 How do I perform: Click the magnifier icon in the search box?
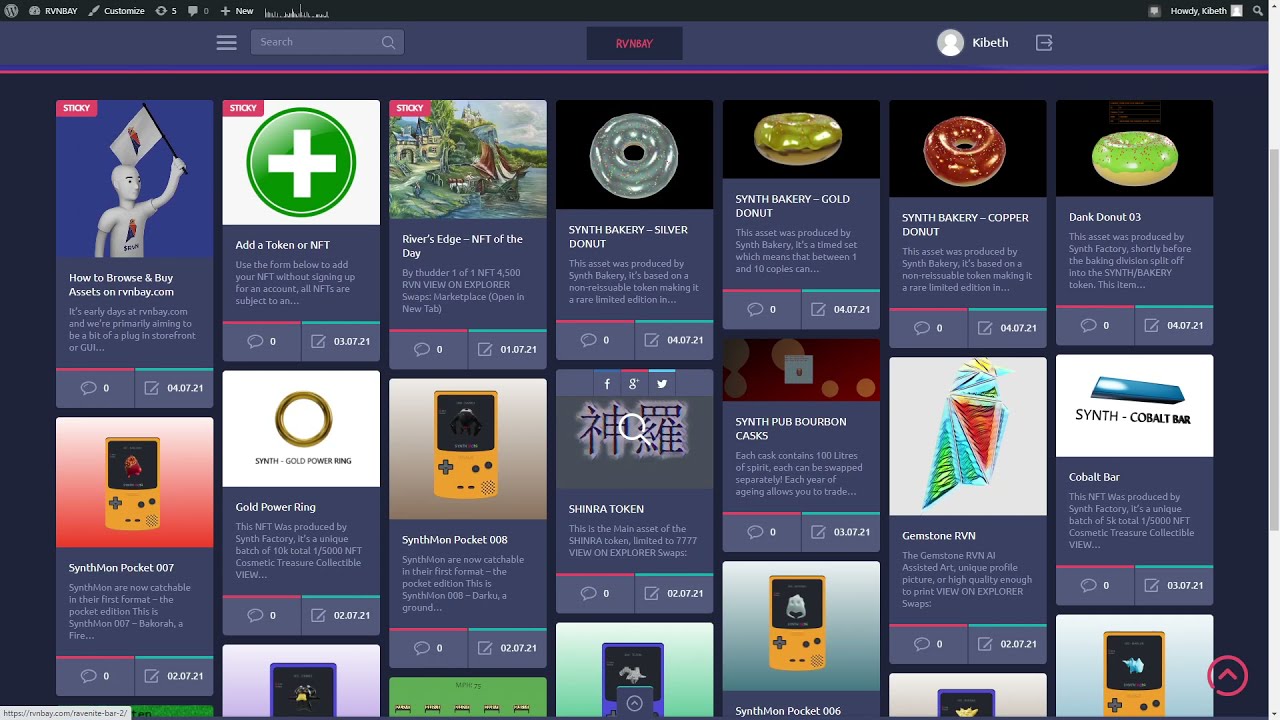(388, 42)
